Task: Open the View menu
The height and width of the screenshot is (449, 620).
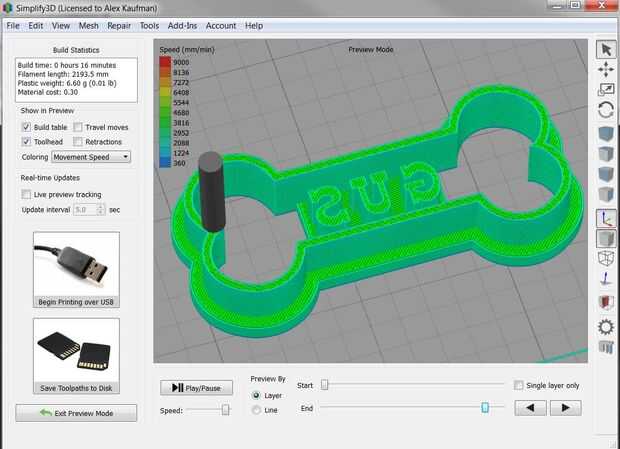Action: tap(61, 26)
